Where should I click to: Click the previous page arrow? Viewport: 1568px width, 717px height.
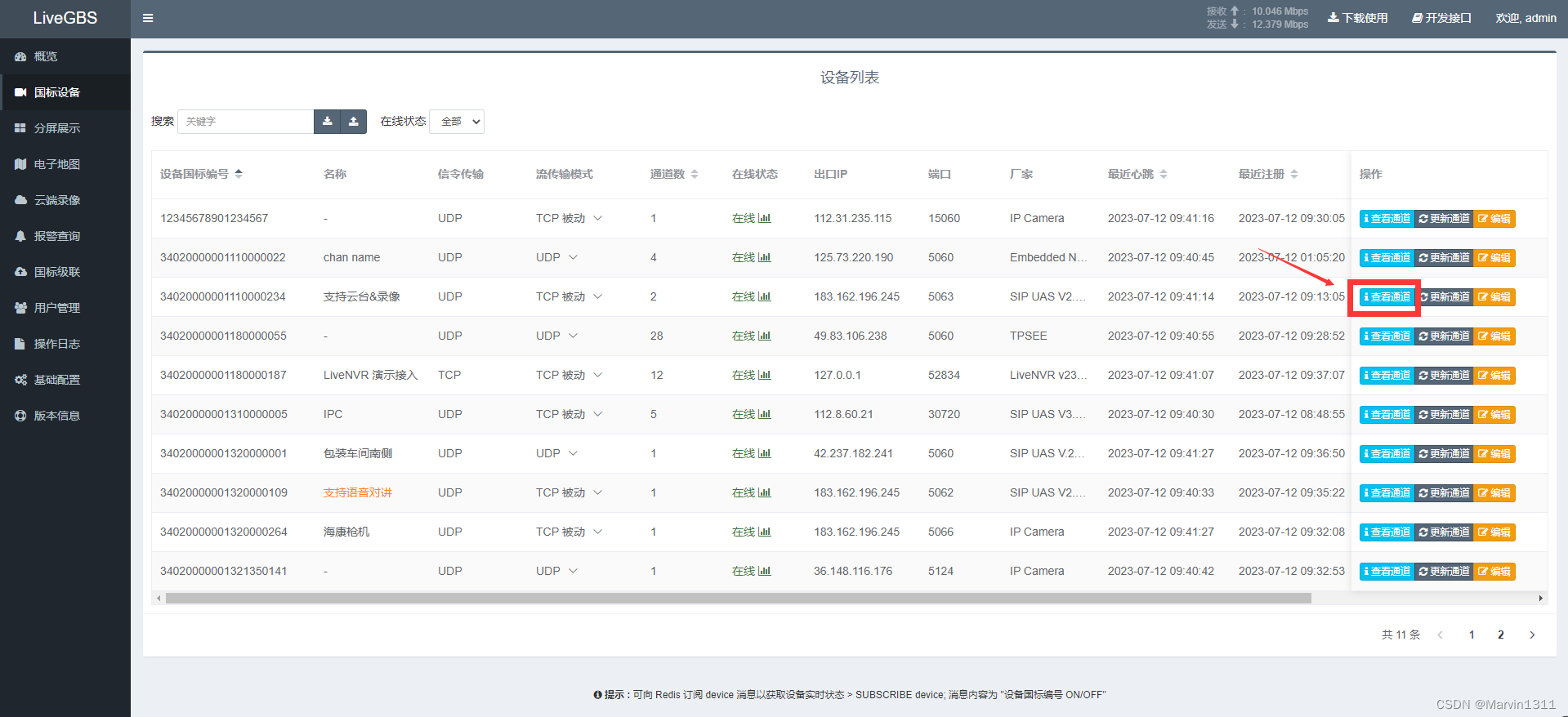coord(1441,635)
